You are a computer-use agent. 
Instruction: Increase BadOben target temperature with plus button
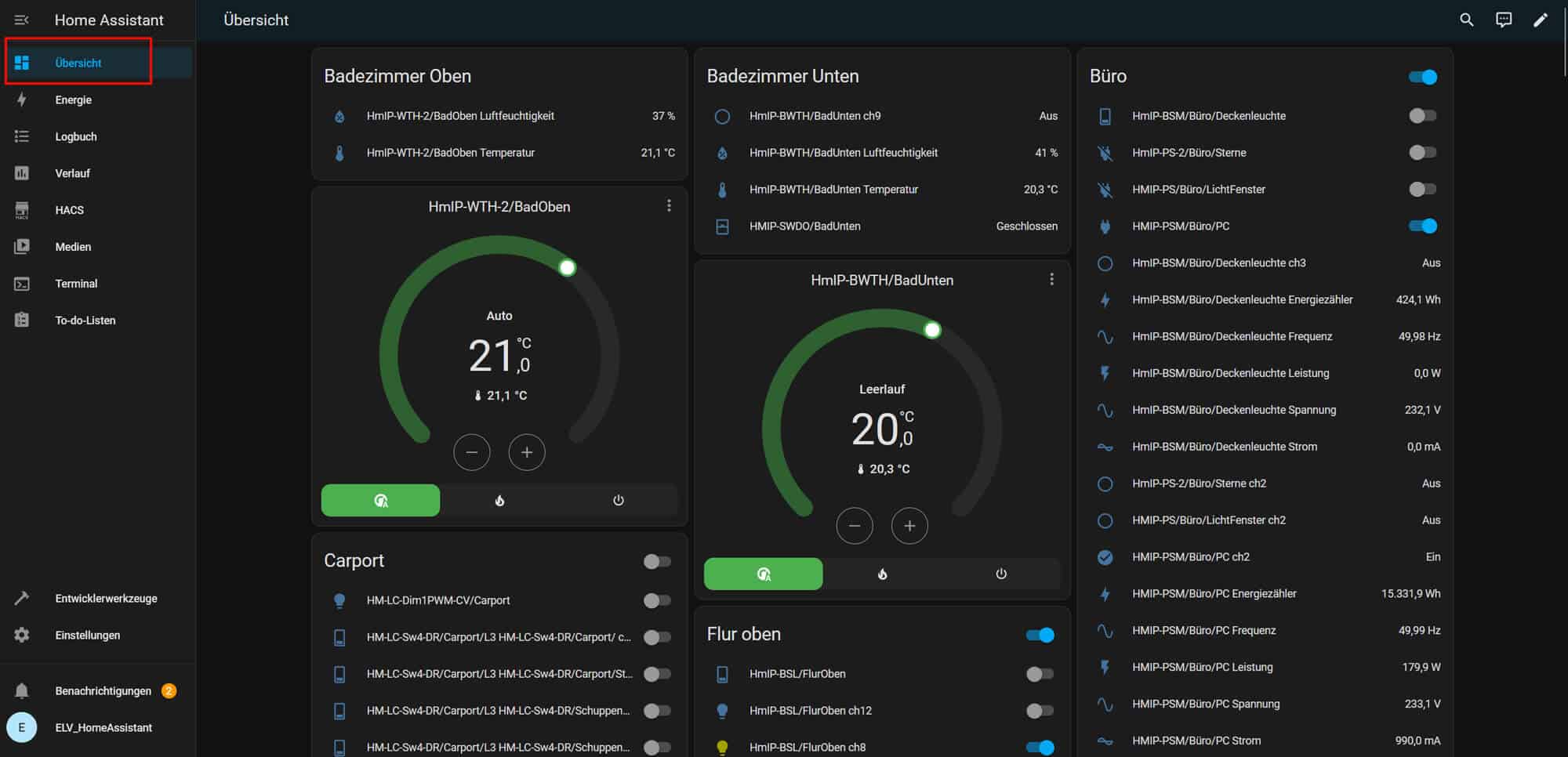[526, 452]
